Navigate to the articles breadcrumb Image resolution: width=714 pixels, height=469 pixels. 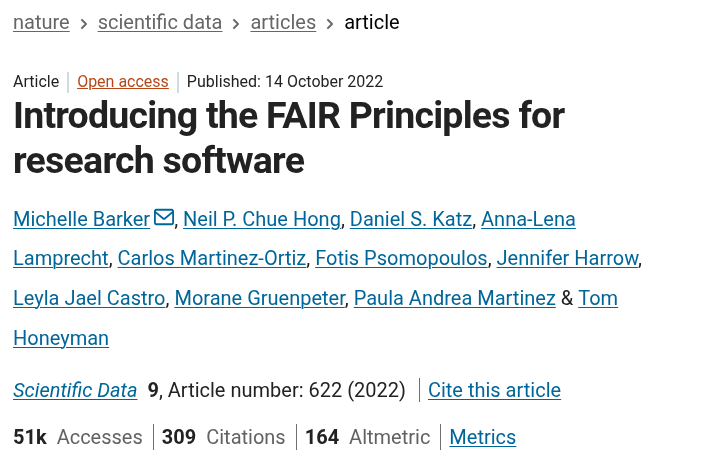[x=283, y=22]
